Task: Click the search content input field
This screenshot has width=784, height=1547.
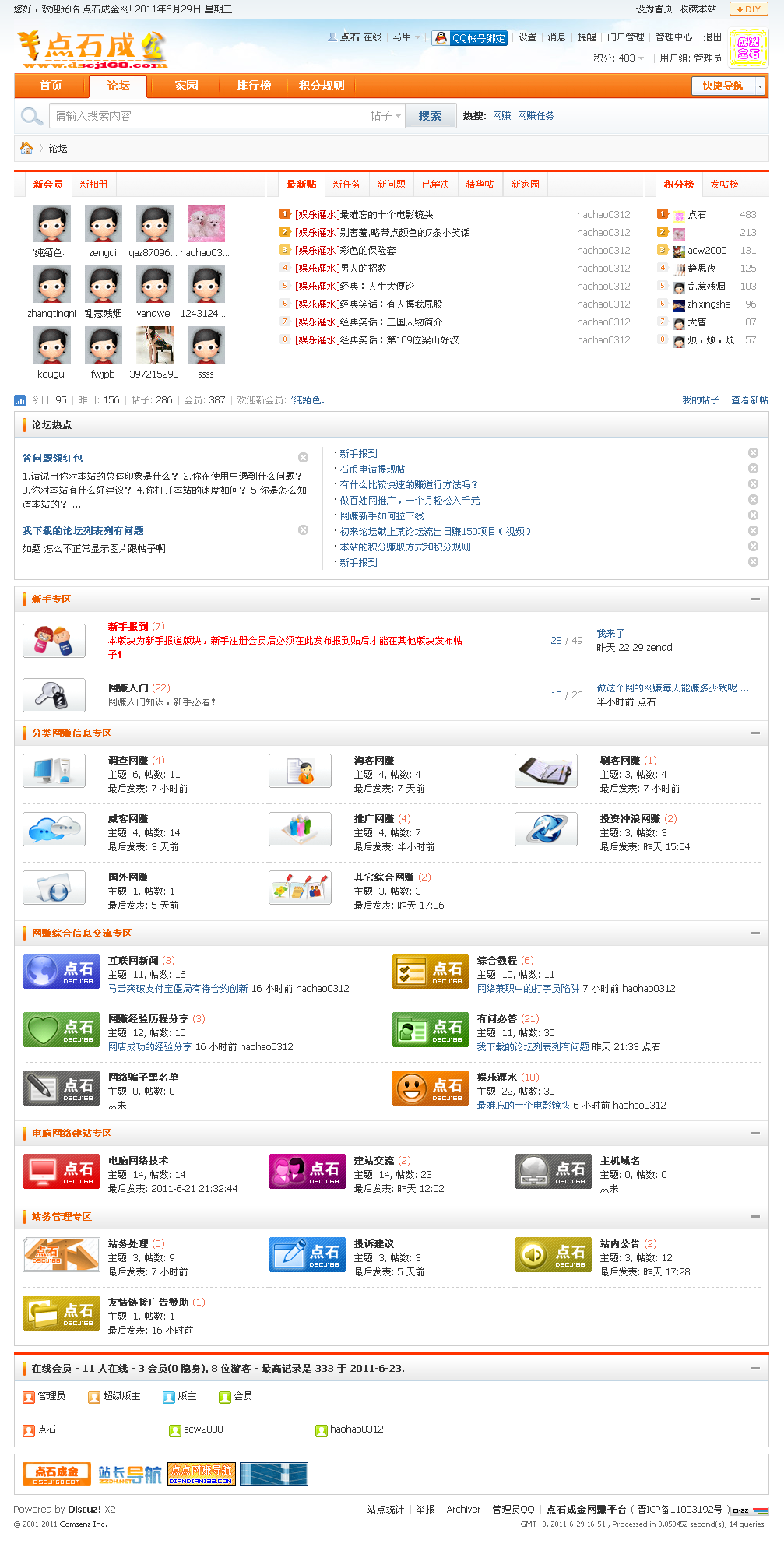Action: 208,116
